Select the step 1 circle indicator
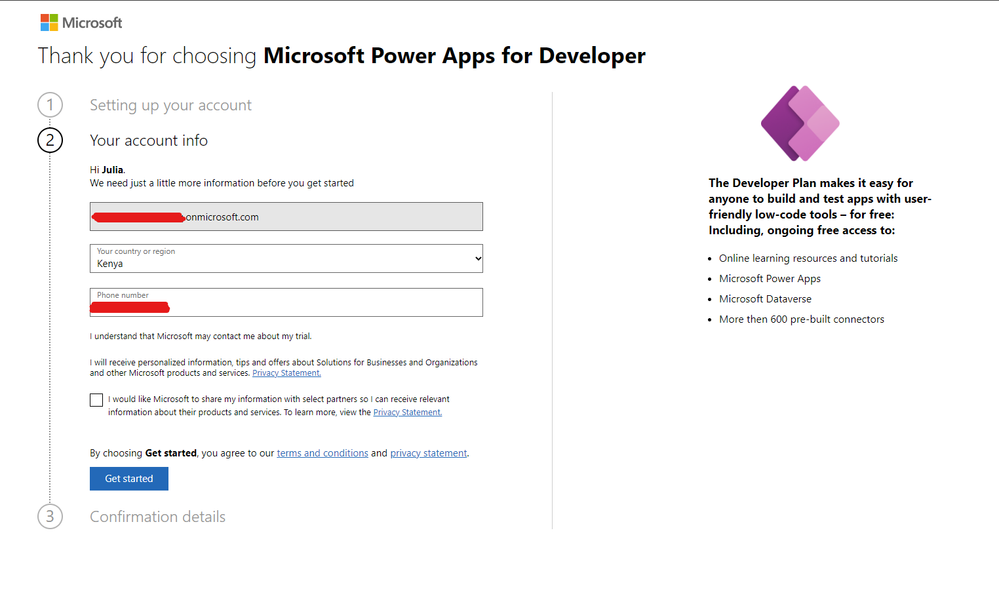The height and width of the screenshot is (612, 999). coord(50,105)
